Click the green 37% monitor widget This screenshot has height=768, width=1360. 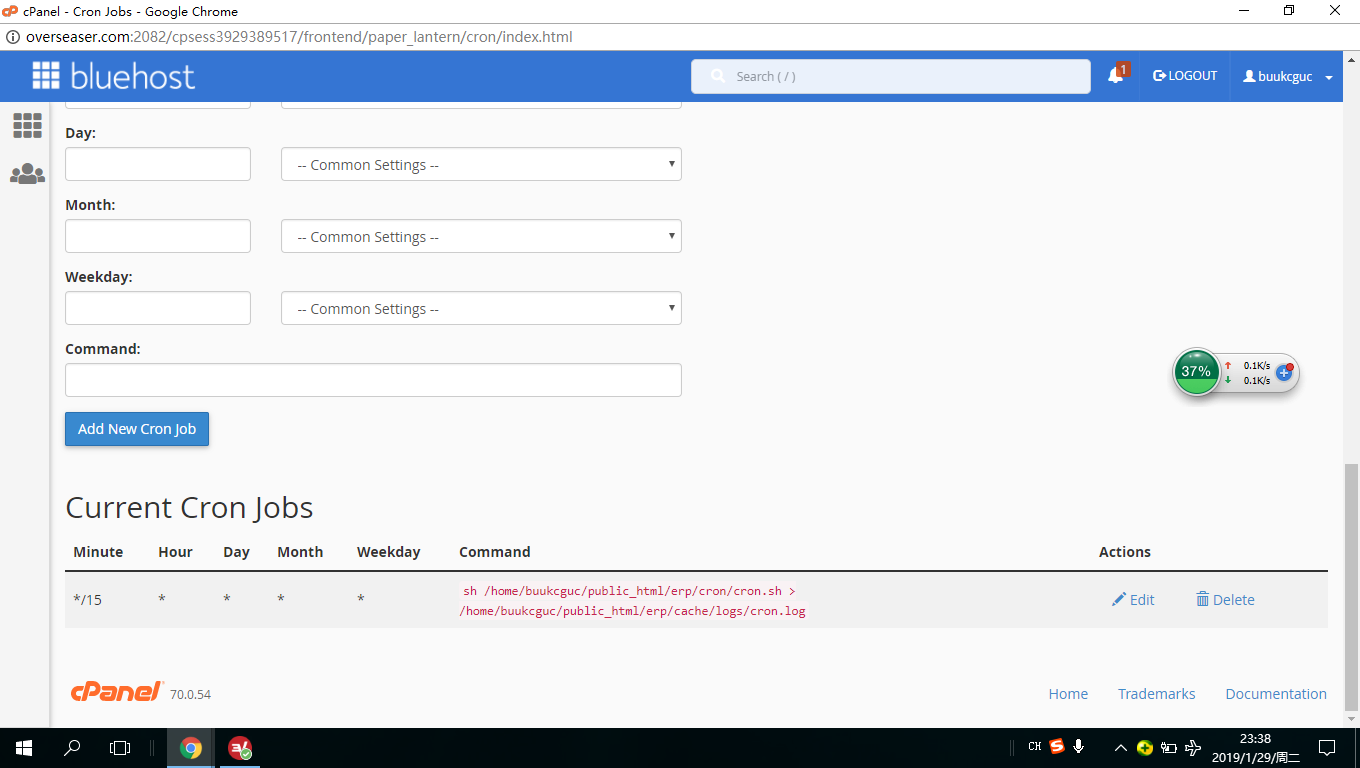1196,372
